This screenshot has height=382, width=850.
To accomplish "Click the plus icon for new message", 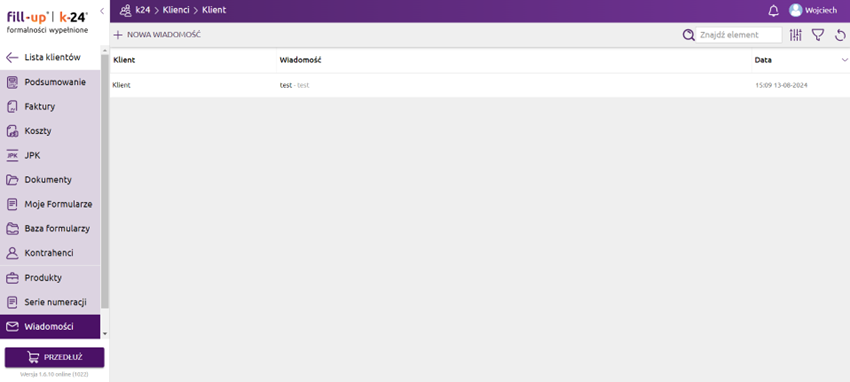I will point(118,35).
